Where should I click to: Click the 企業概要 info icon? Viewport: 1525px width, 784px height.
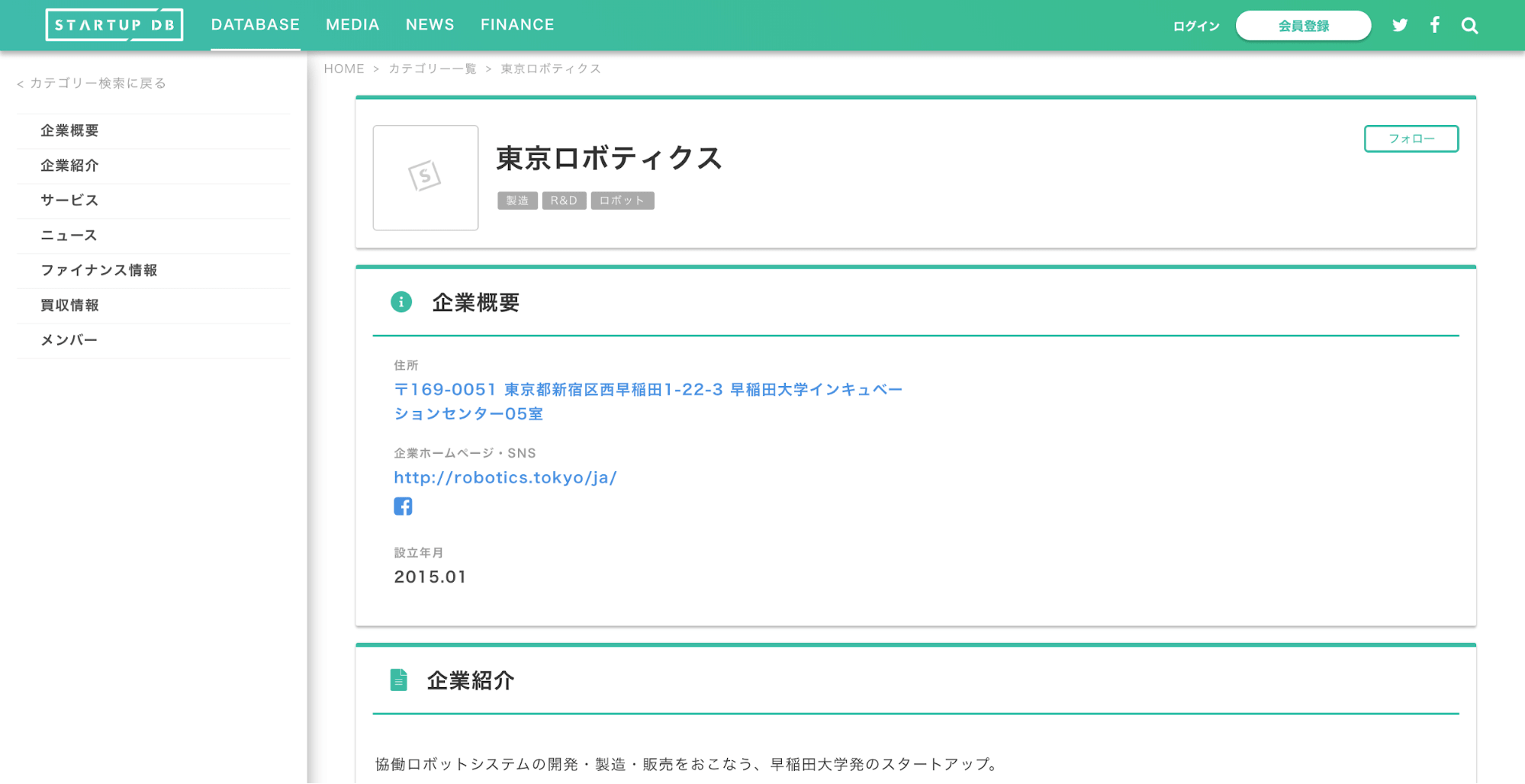coord(401,302)
